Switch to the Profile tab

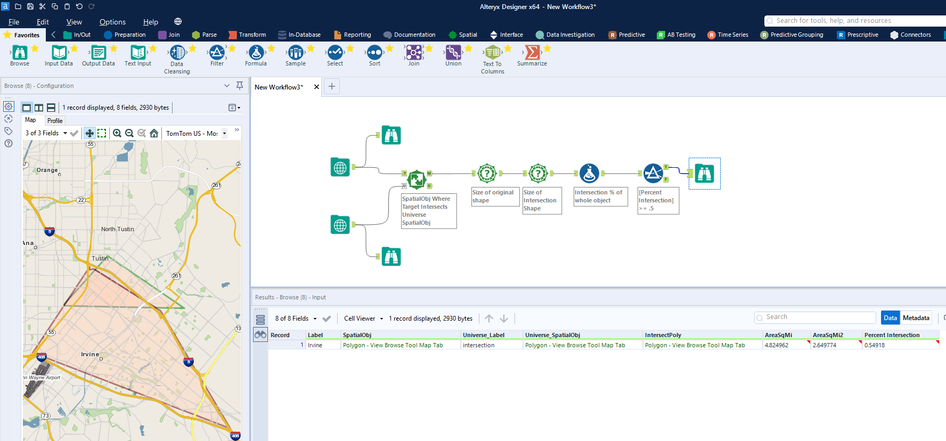point(55,120)
